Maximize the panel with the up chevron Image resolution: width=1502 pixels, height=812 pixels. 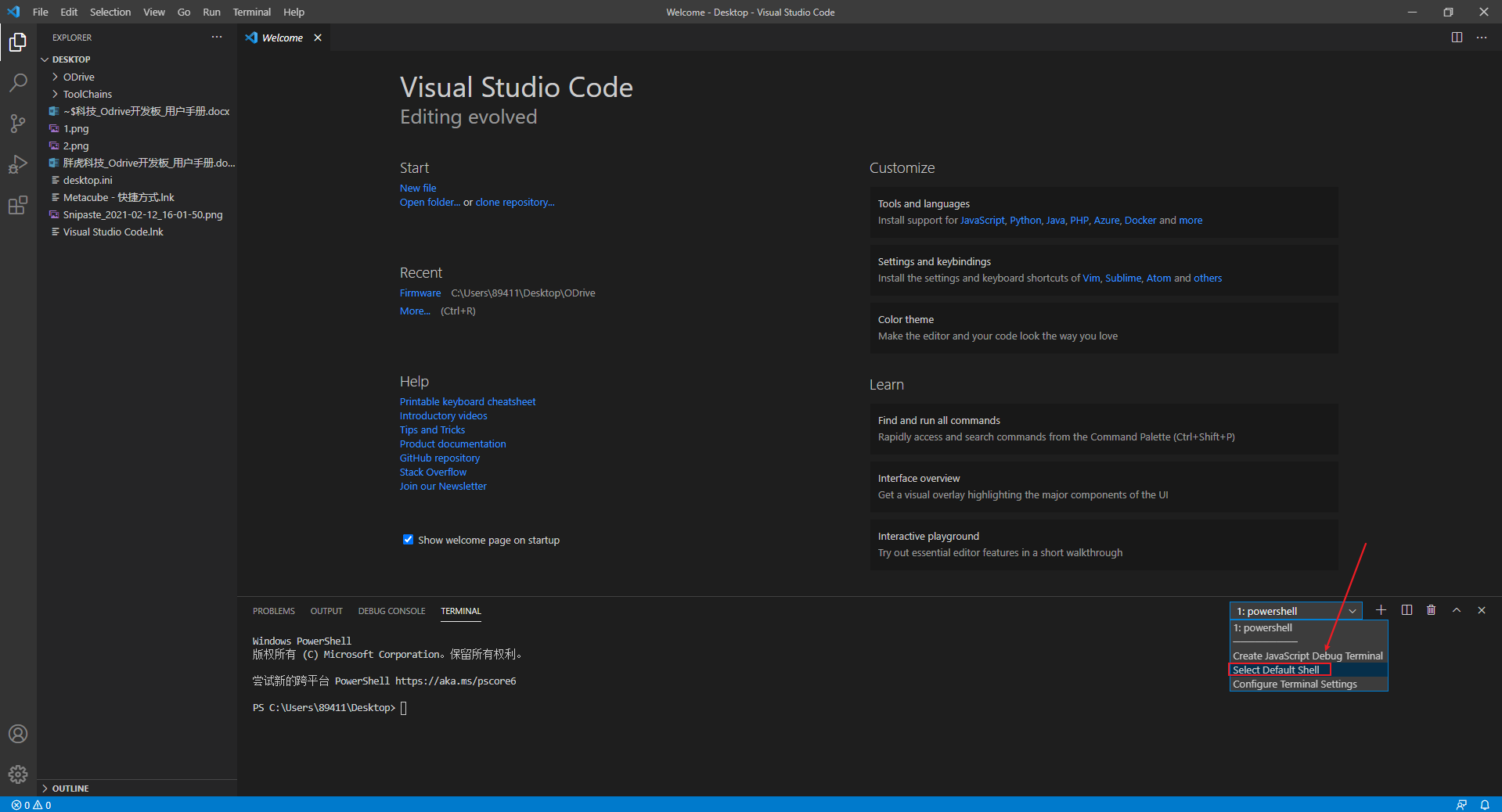pos(1457,610)
